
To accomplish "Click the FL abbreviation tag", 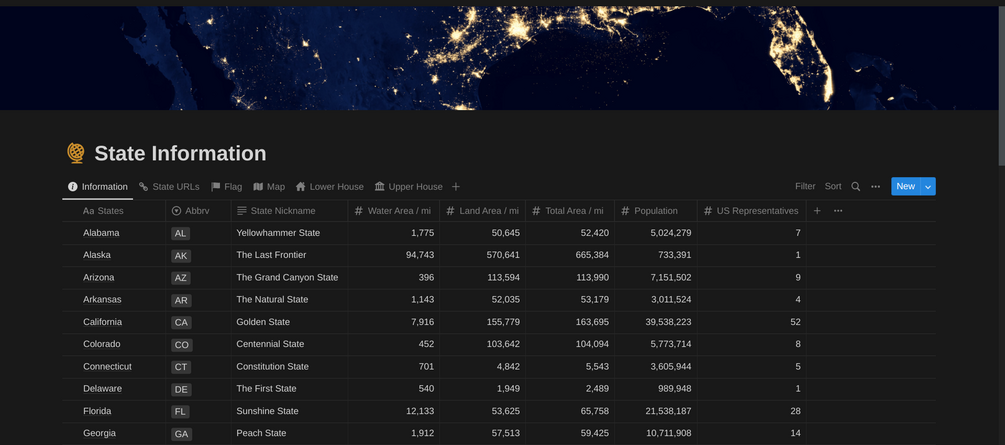I will [x=180, y=412].
